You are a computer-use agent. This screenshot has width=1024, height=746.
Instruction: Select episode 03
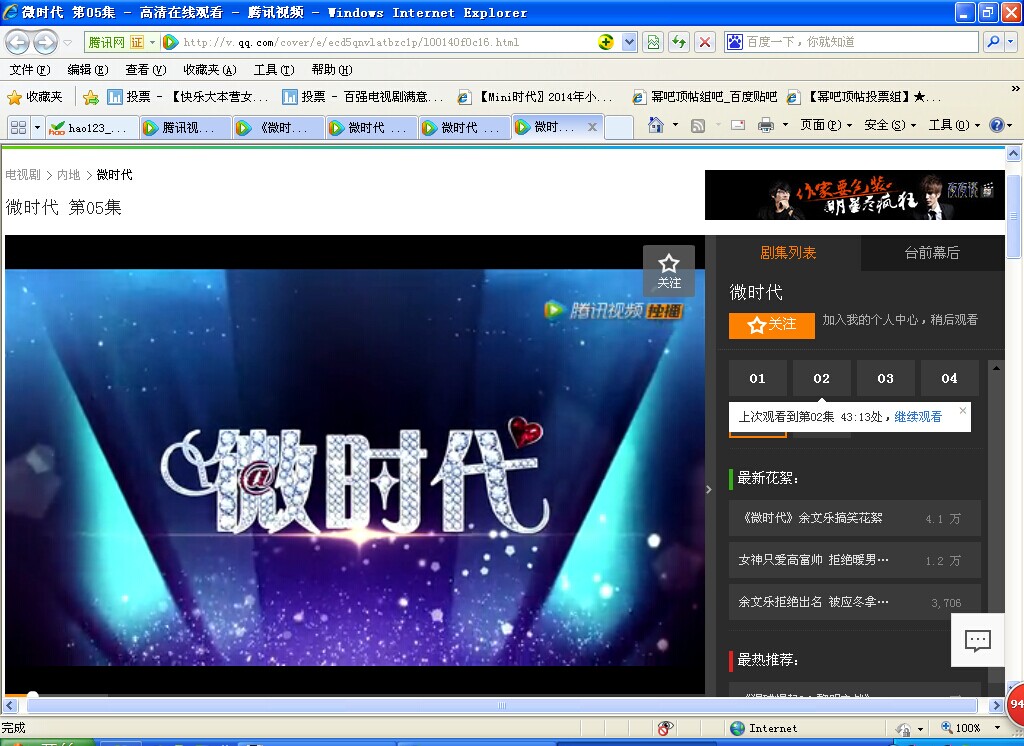886,378
